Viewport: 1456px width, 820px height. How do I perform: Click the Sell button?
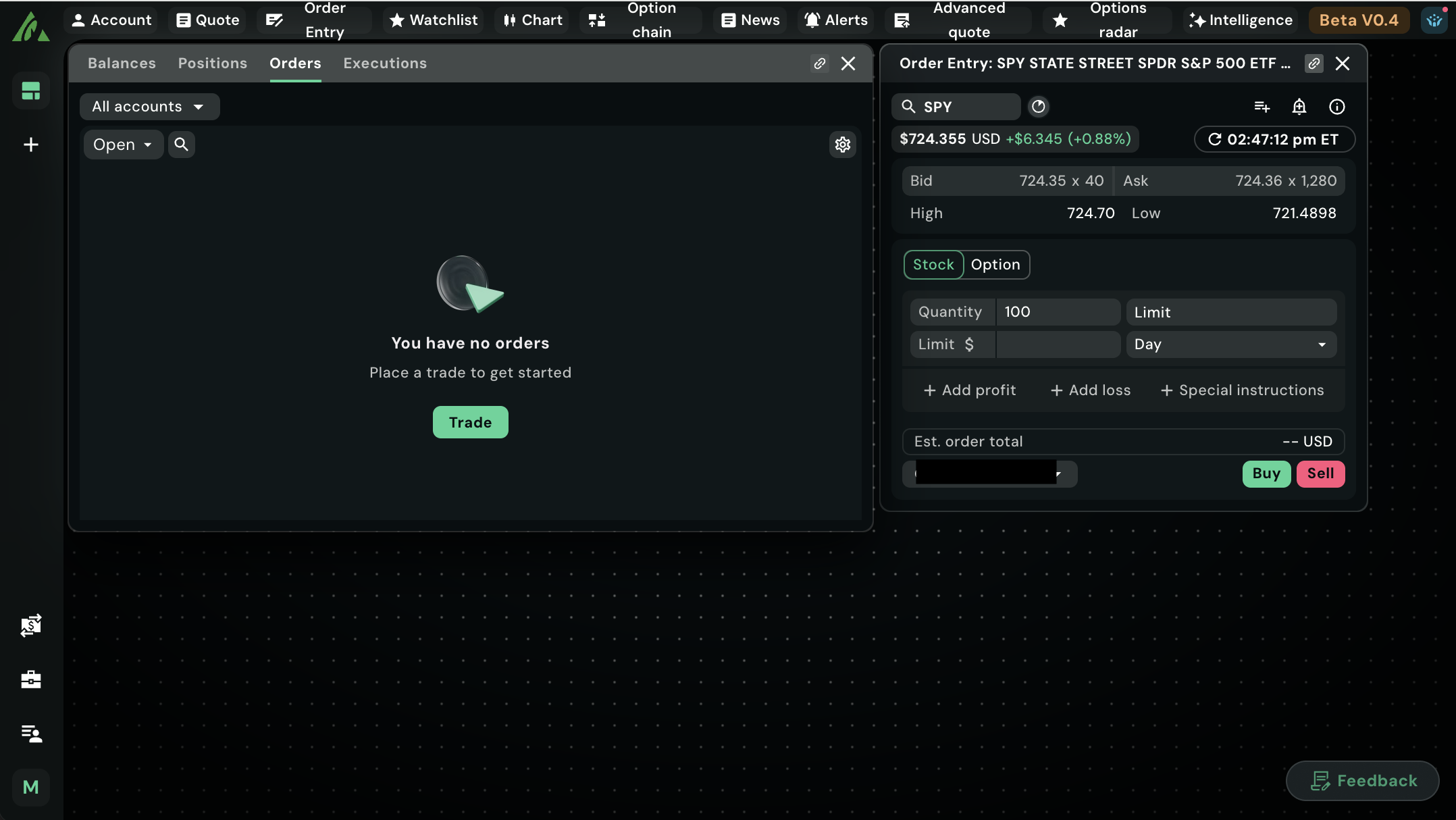pos(1320,473)
